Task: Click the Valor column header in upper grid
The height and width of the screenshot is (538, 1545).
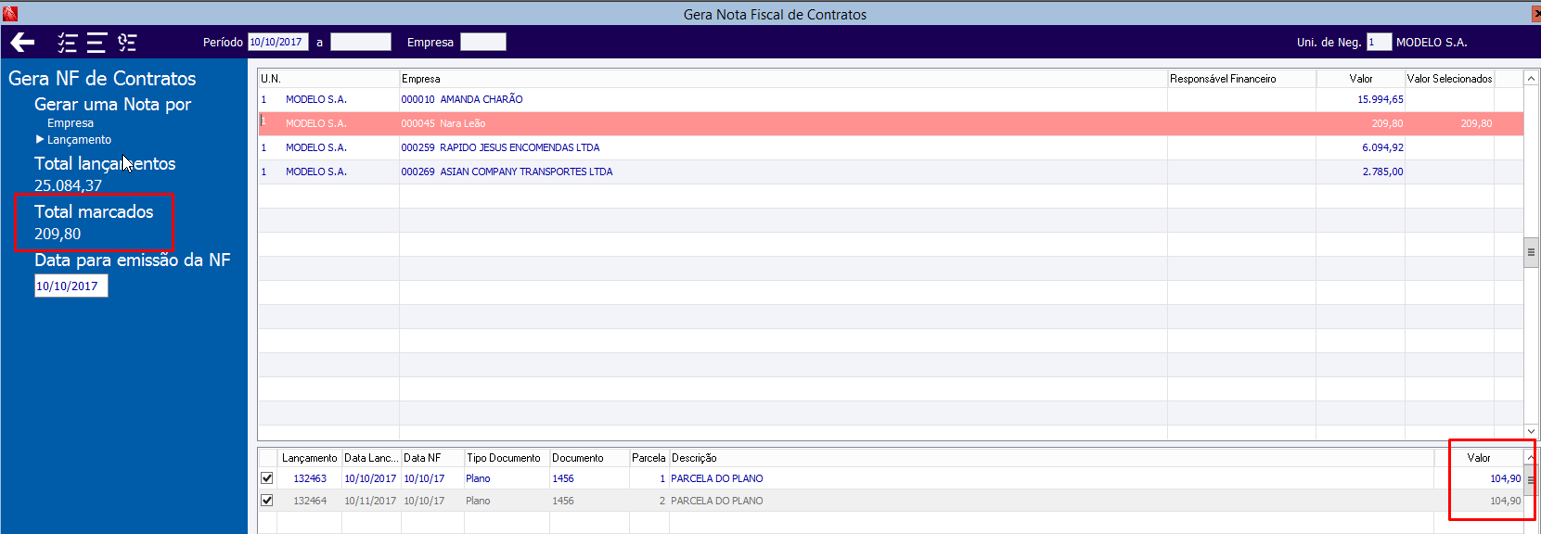Action: pos(1360,78)
